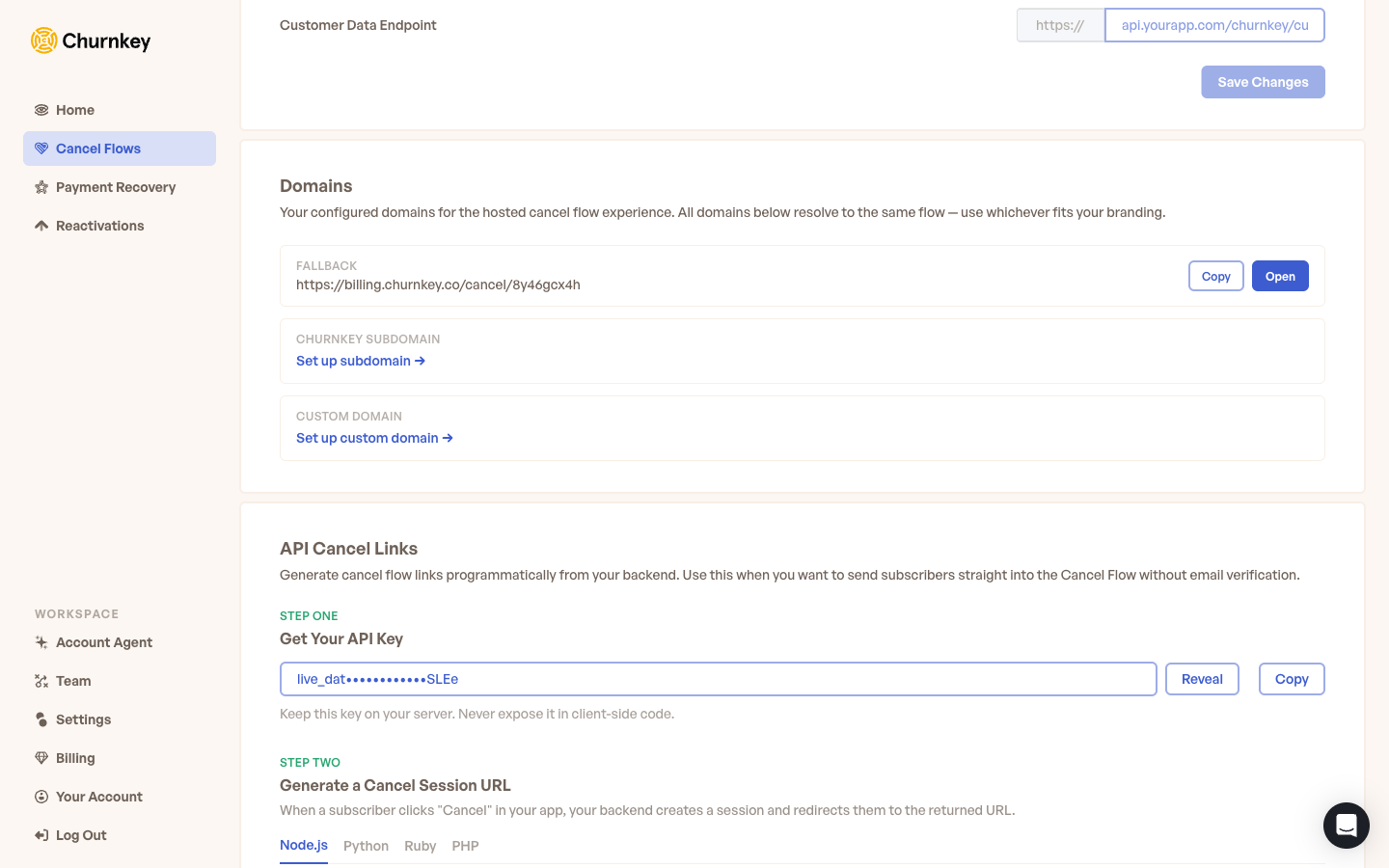1389x868 pixels.
Task: Click the Reactivations arrow icon
Action: 41,226
